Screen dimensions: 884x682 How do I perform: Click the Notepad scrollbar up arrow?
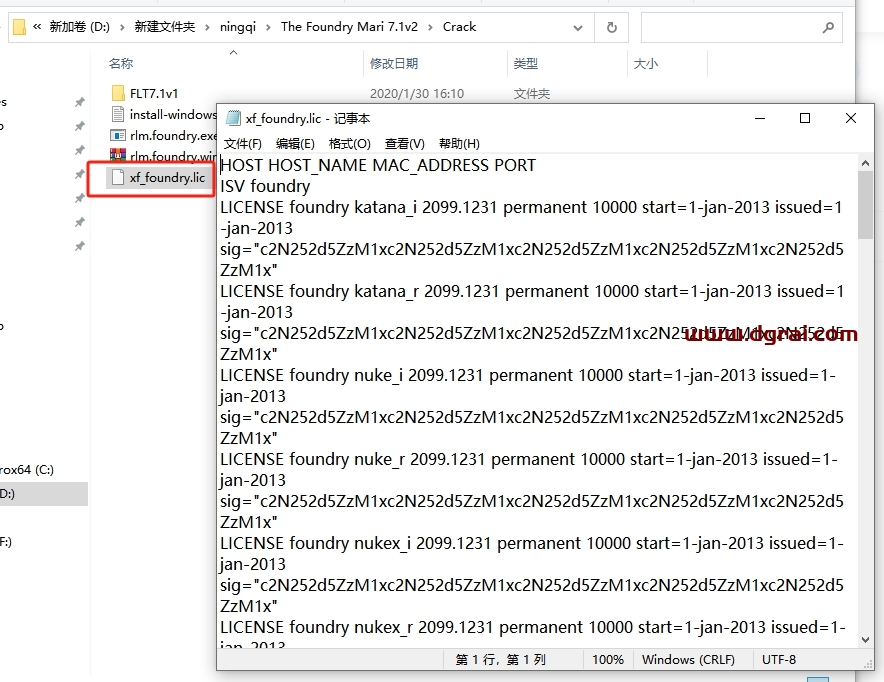point(865,163)
